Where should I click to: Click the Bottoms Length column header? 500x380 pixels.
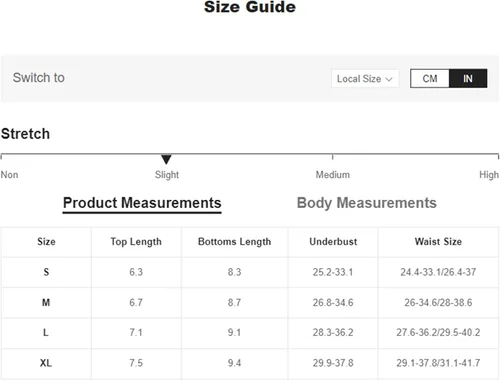tap(234, 242)
